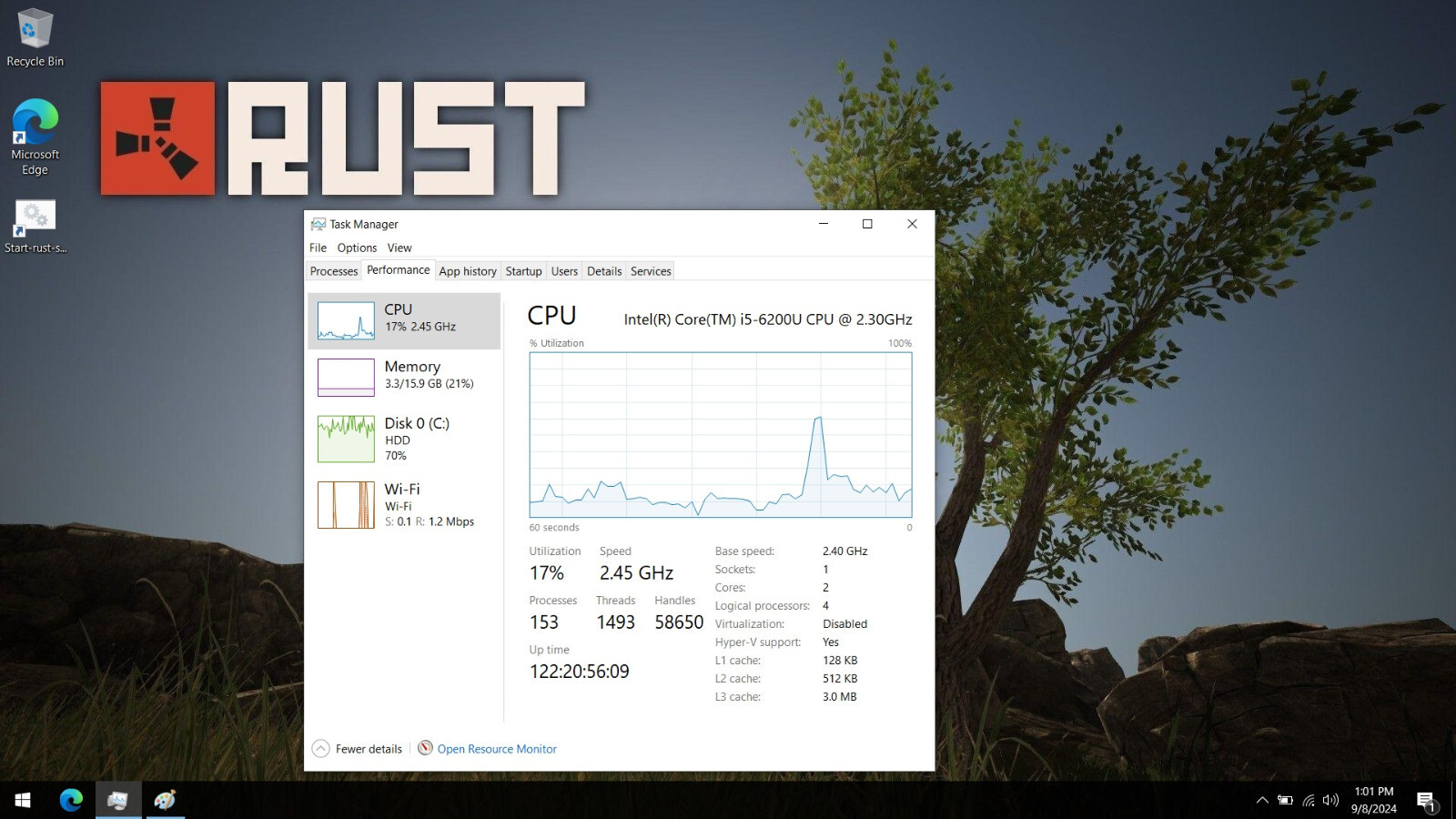The image size is (1456, 819).
Task: Collapse with the Fewer details chevron icon
Action: (320, 749)
